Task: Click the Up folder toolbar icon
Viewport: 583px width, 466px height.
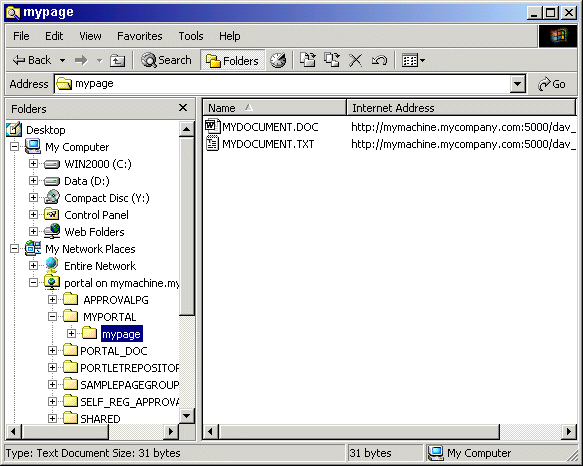Action: coord(117,60)
